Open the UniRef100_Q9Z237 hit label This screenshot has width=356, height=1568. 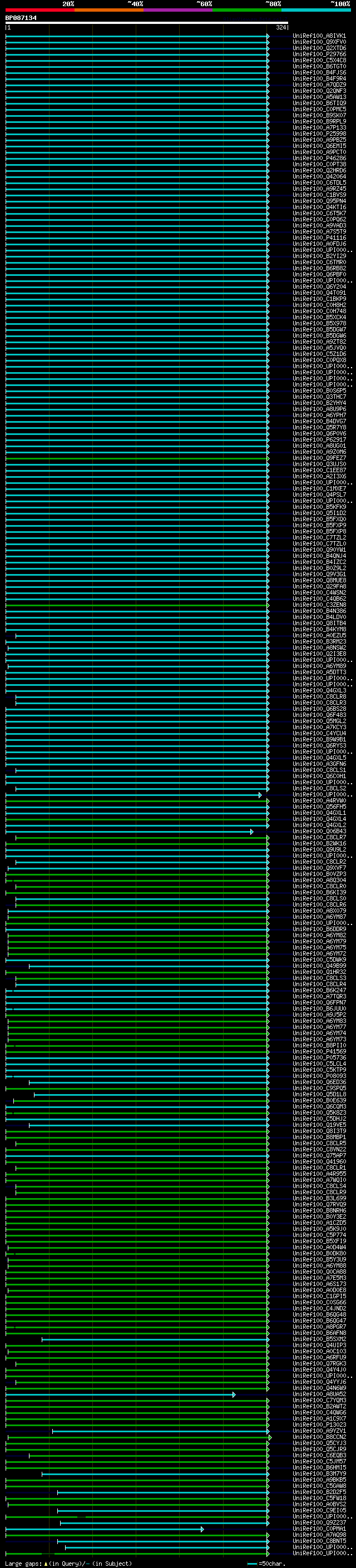pos(319,1523)
